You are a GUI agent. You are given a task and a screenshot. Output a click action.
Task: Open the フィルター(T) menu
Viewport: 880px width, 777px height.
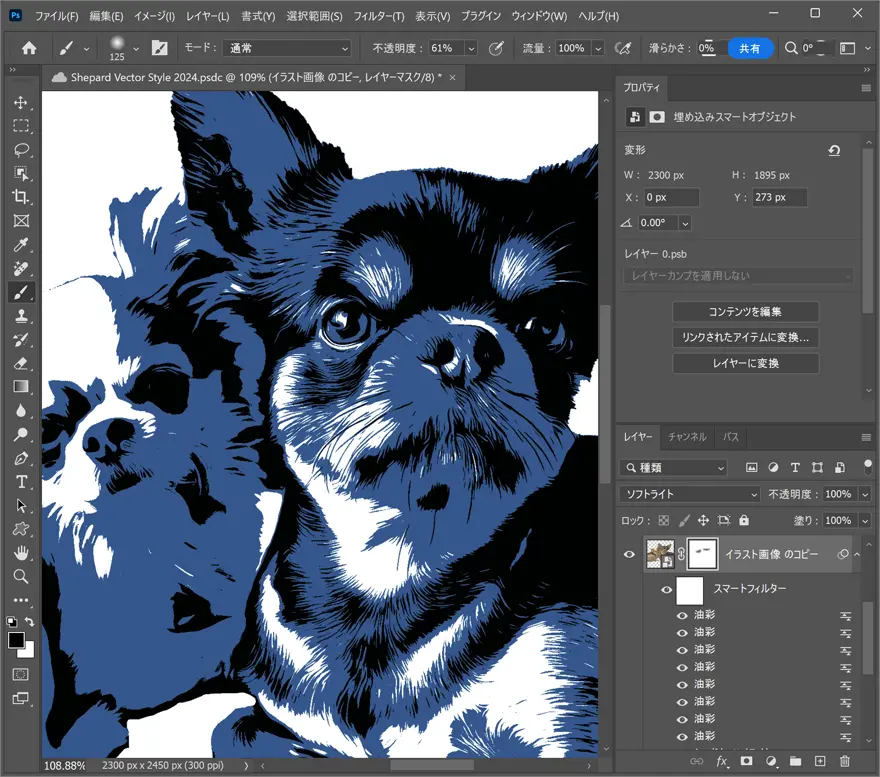379,17
